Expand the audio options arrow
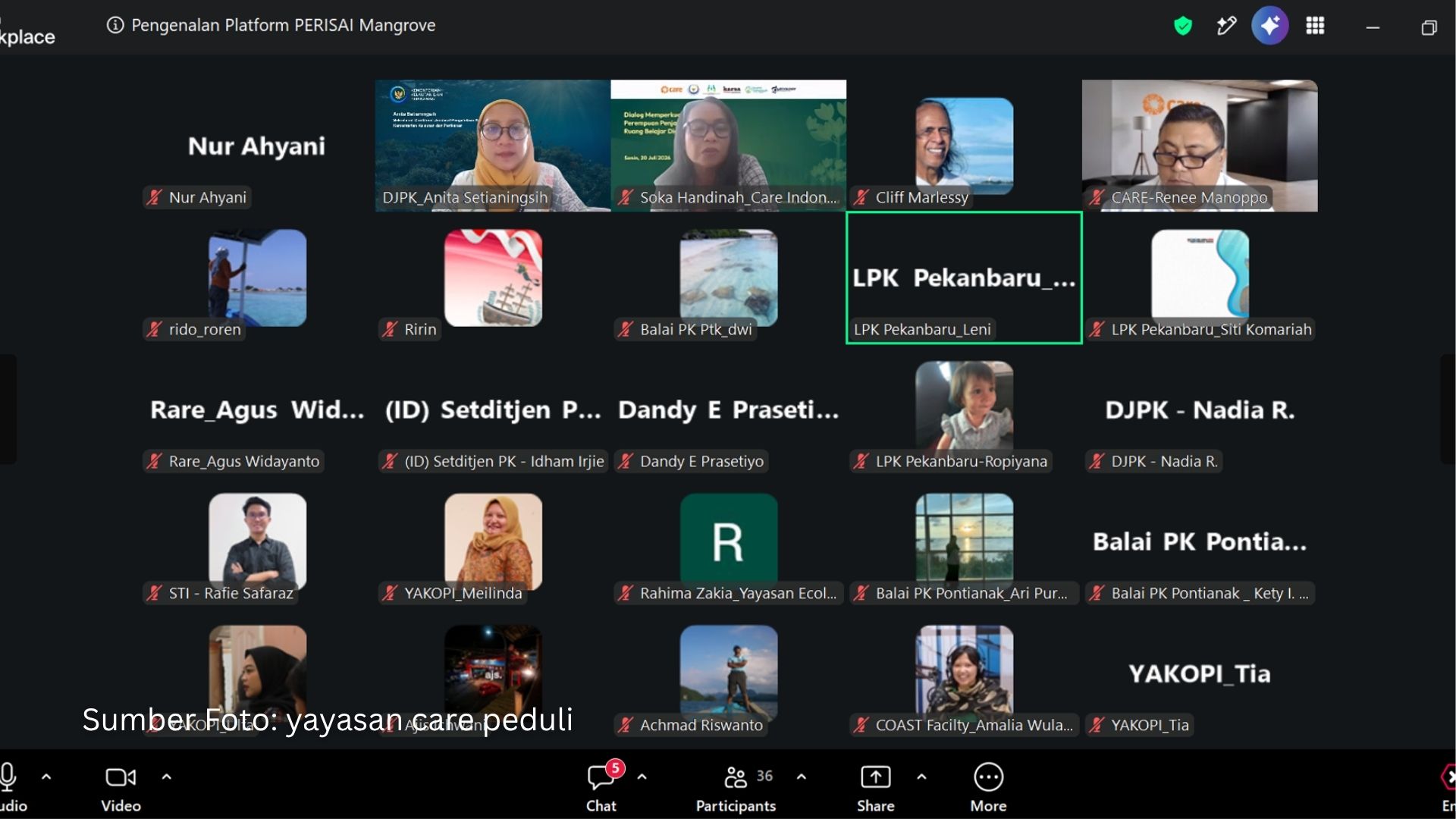 click(x=46, y=777)
